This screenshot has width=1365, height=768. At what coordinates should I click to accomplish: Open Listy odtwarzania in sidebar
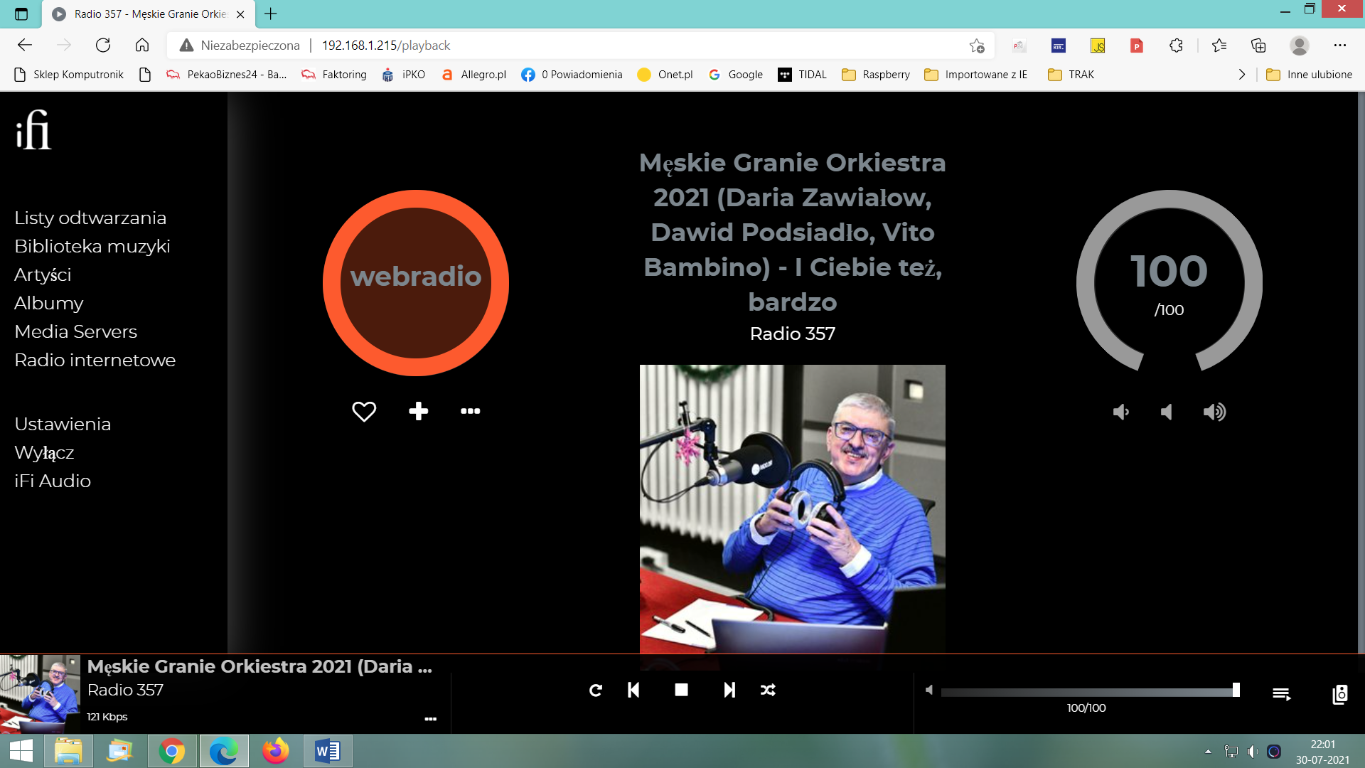tap(90, 218)
